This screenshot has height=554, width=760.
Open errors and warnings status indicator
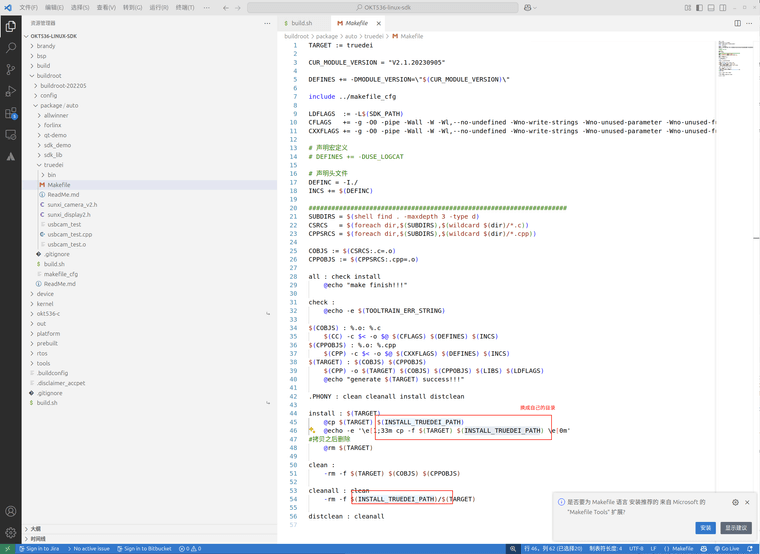(190, 549)
